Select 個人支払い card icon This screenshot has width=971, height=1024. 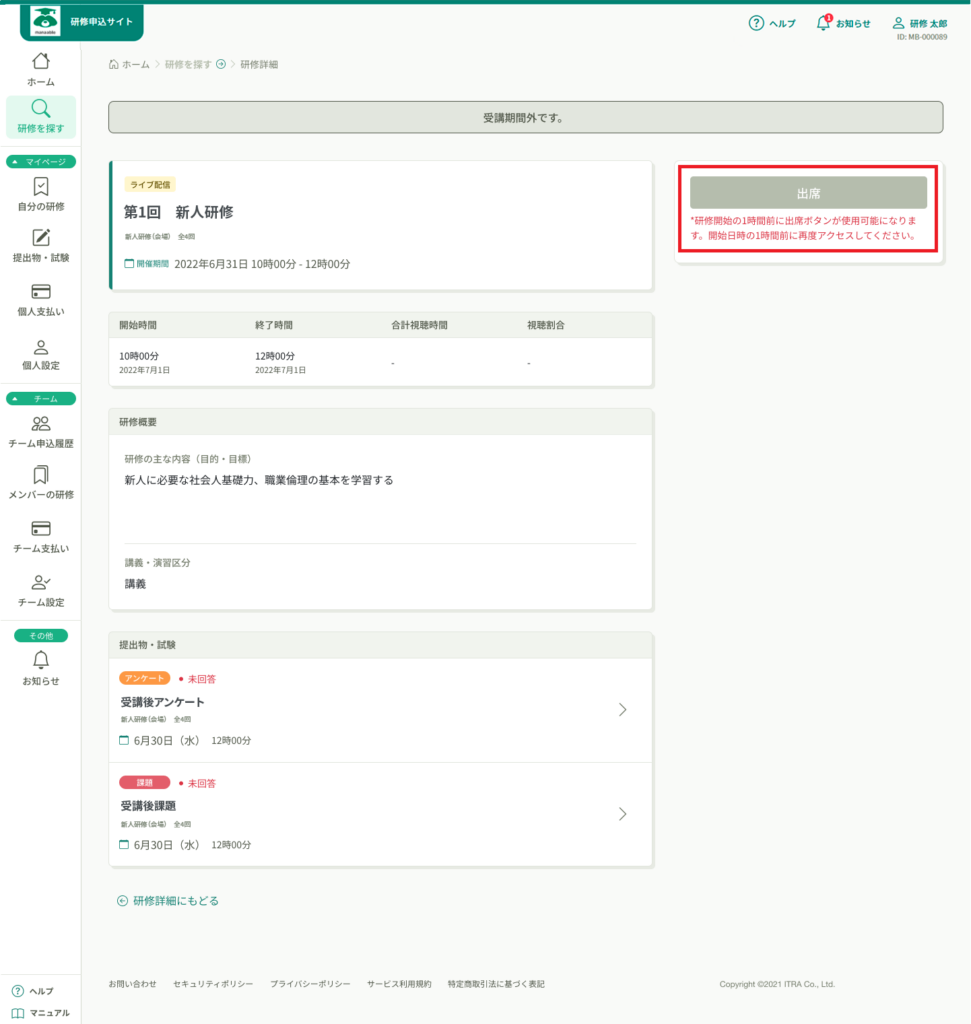coord(41,291)
